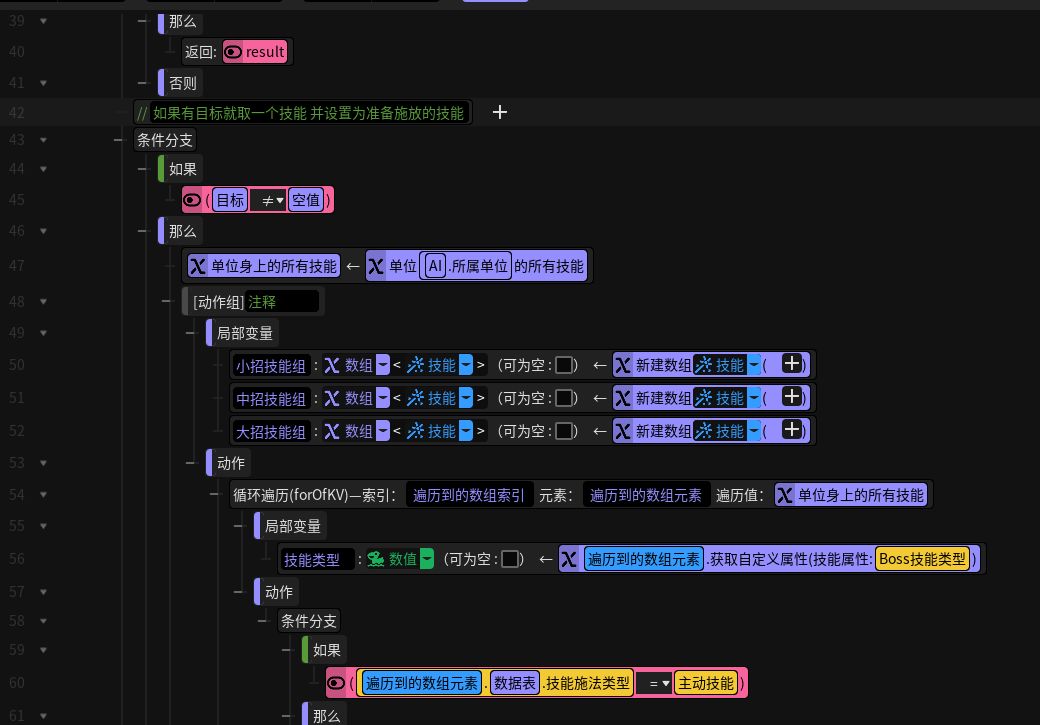Click the 目标 variable chip in condition
Screen dimensions: 1040x725
(230, 200)
